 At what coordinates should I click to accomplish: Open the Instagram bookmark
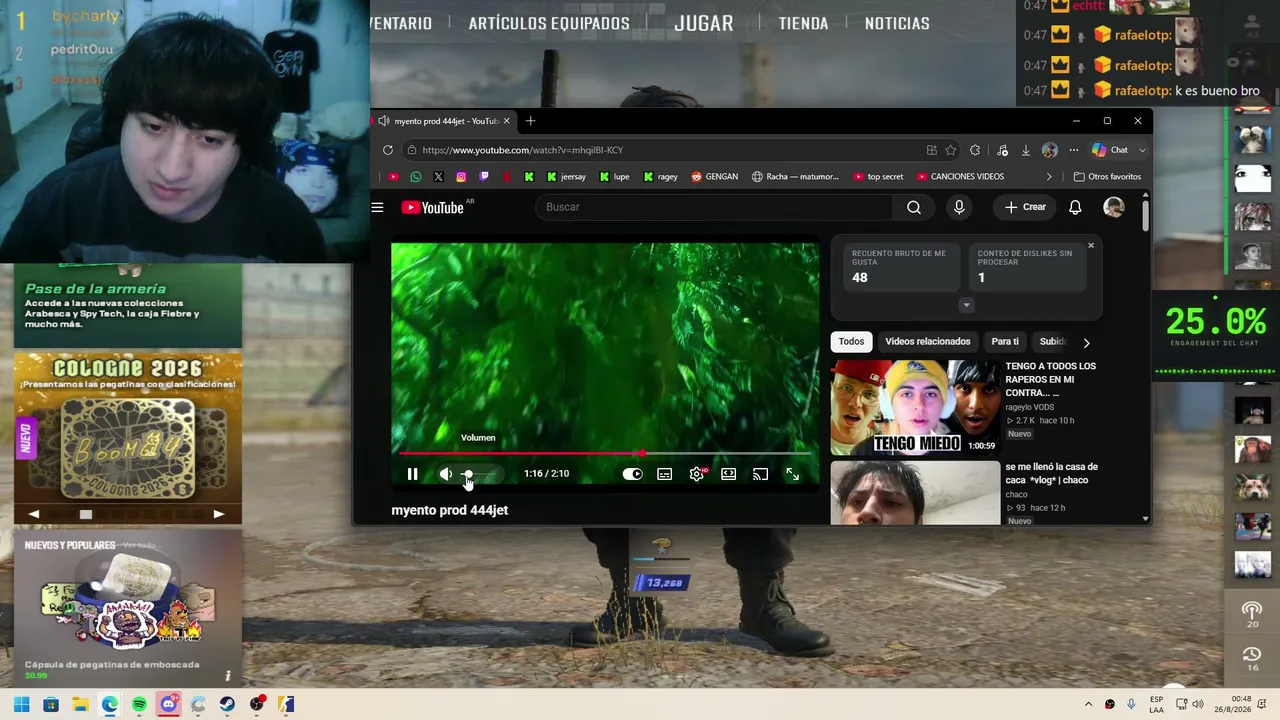(x=461, y=177)
